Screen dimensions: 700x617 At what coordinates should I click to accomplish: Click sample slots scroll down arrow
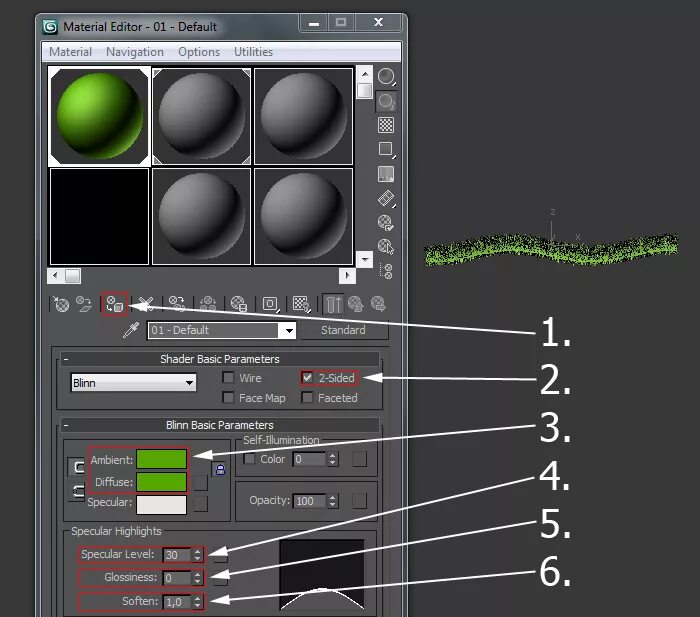click(x=365, y=259)
